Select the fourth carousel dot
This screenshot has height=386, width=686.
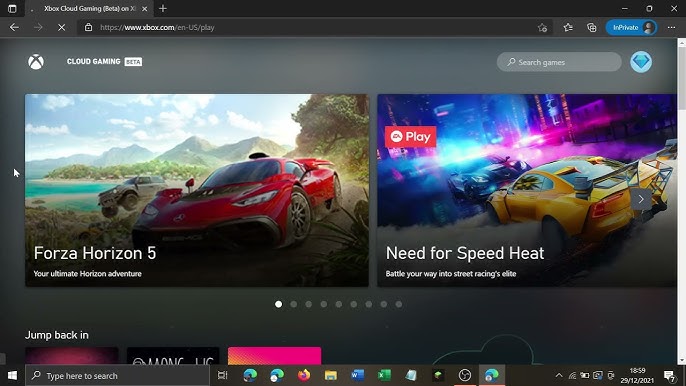point(324,304)
